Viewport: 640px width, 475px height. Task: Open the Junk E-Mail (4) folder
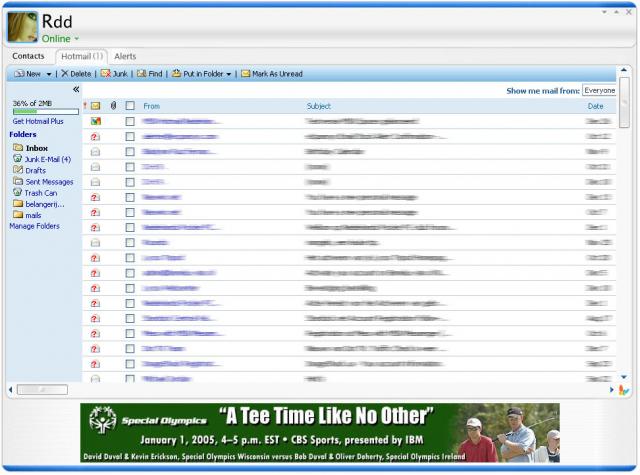[42, 159]
